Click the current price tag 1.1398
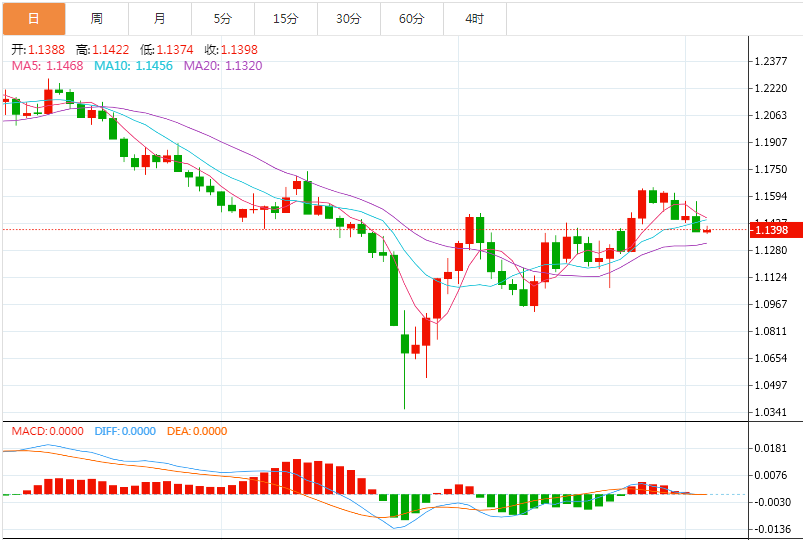 pos(773,230)
